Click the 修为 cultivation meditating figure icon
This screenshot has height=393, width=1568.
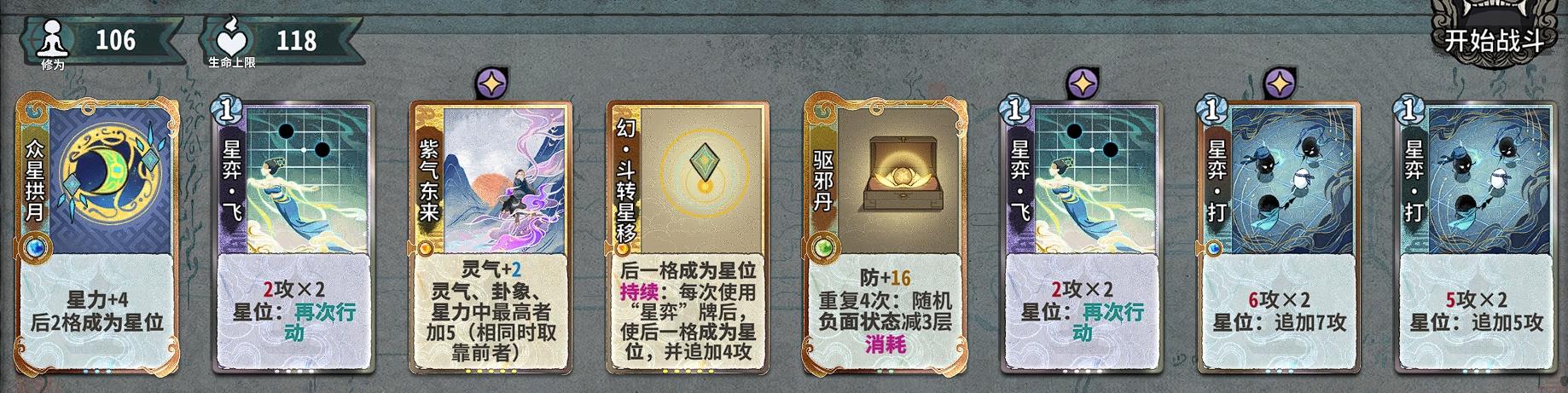click(x=54, y=38)
